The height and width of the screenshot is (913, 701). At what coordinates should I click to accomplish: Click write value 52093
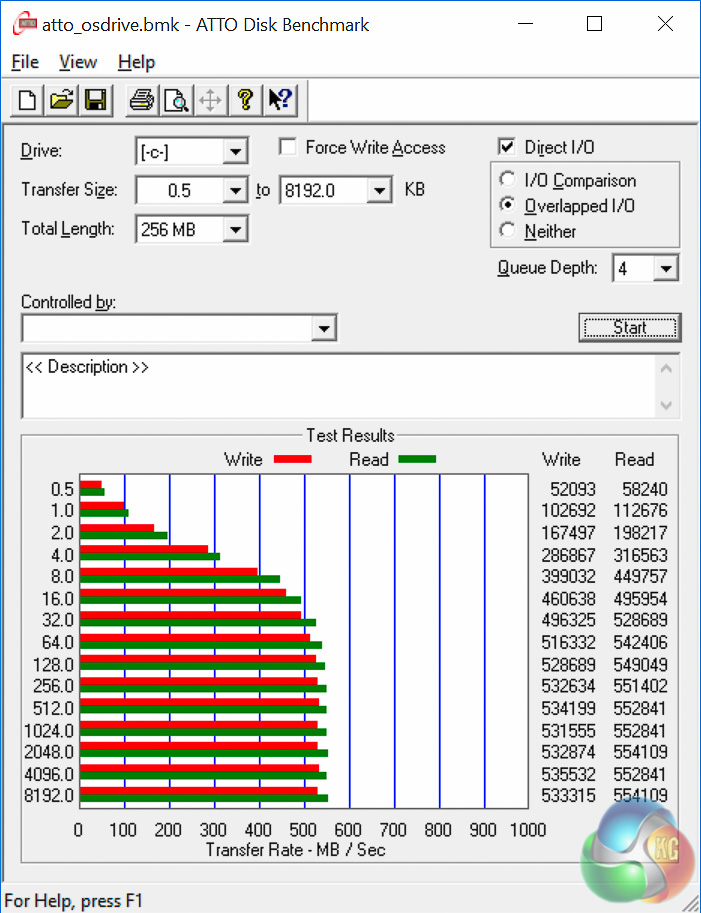pyautogui.click(x=573, y=489)
